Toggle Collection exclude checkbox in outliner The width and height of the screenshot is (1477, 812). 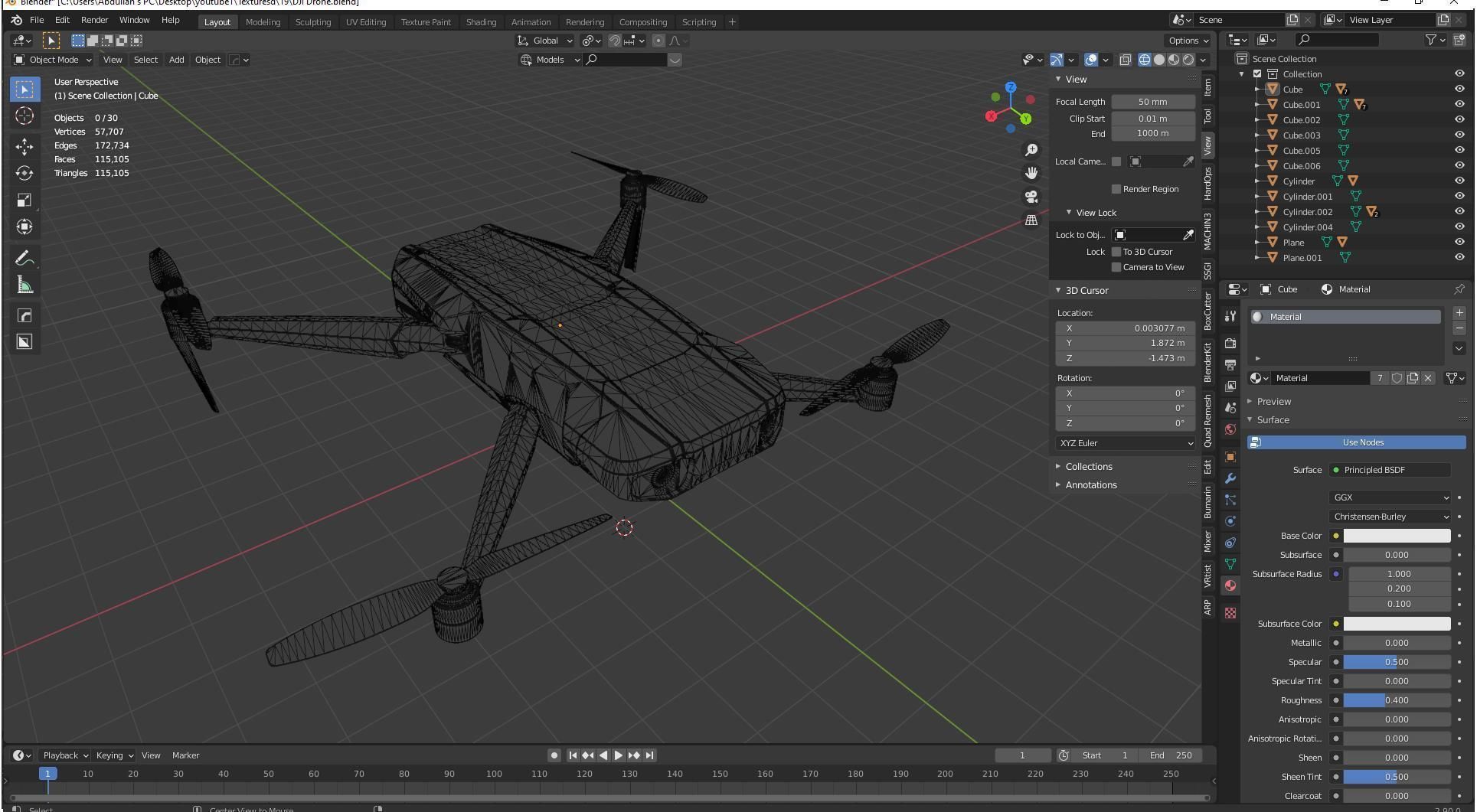[x=1256, y=74]
